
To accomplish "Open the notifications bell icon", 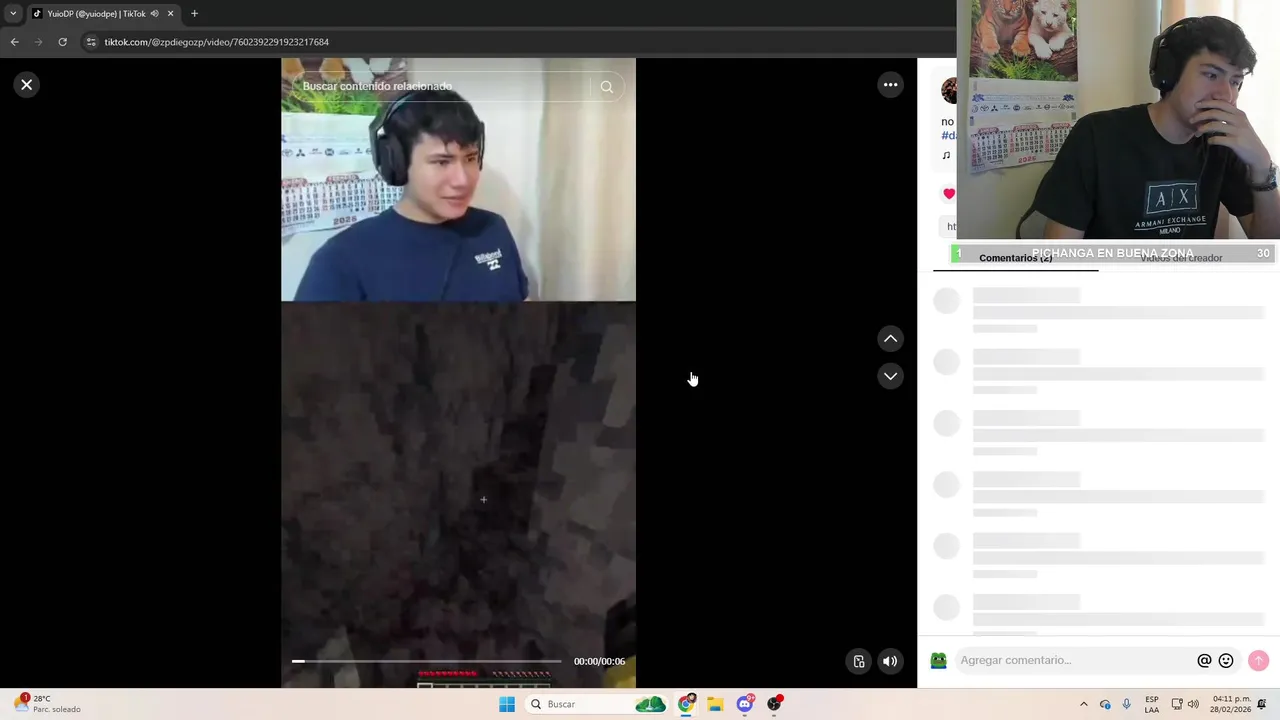I will click(x=1262, y=704).
